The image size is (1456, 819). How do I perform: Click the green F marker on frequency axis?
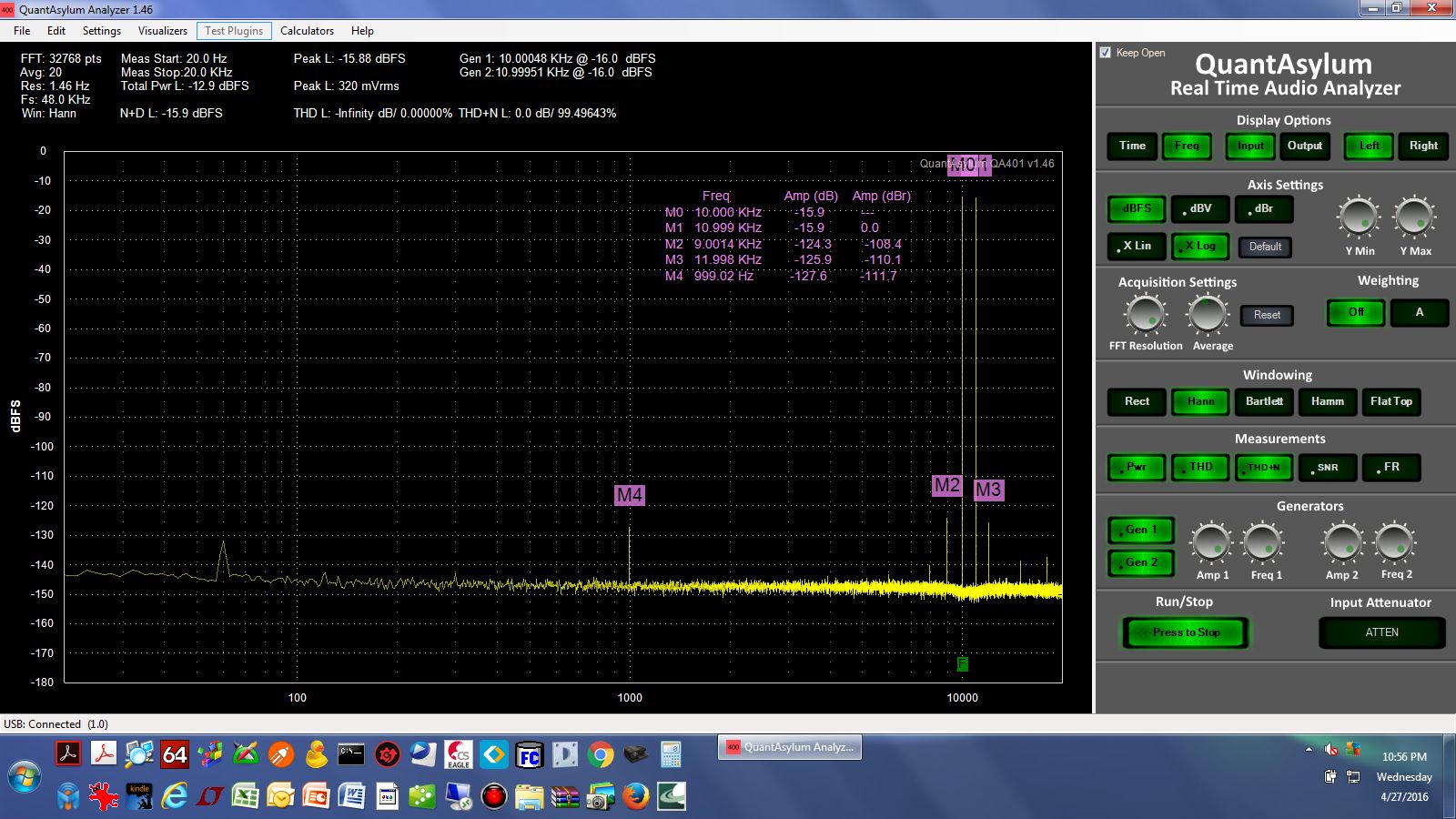[x=962, y=664]
